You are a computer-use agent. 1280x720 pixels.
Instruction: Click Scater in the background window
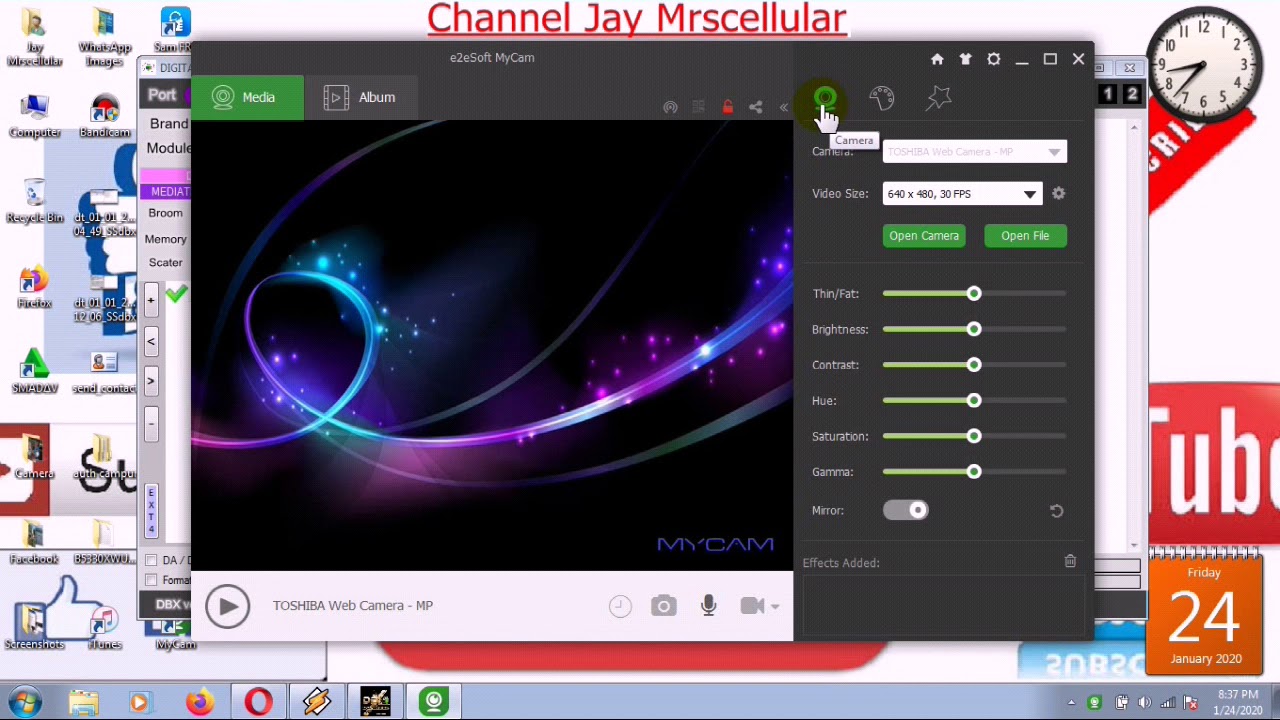[x=166, y=262]
